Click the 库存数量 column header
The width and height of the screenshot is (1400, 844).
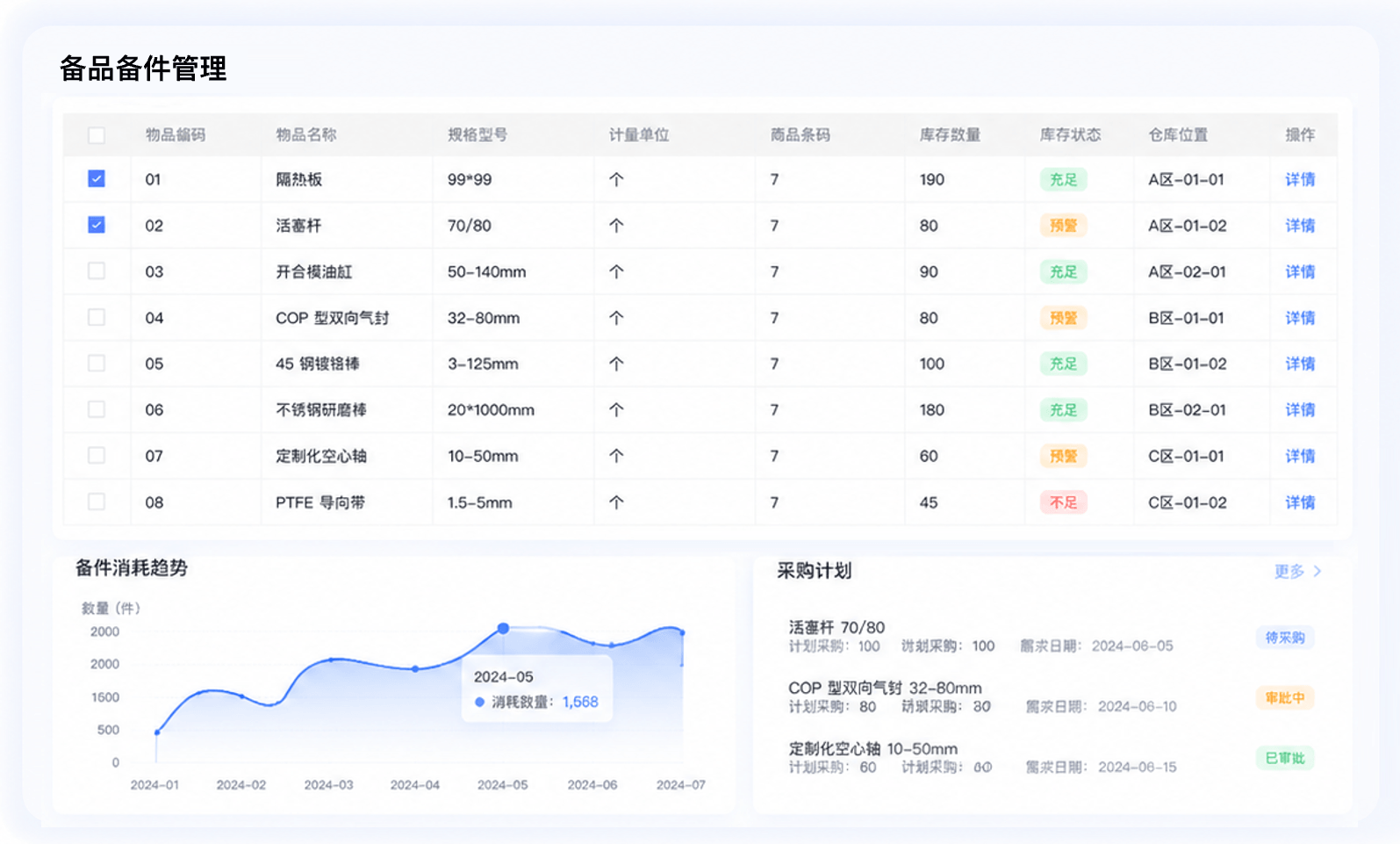coord(950,135)
